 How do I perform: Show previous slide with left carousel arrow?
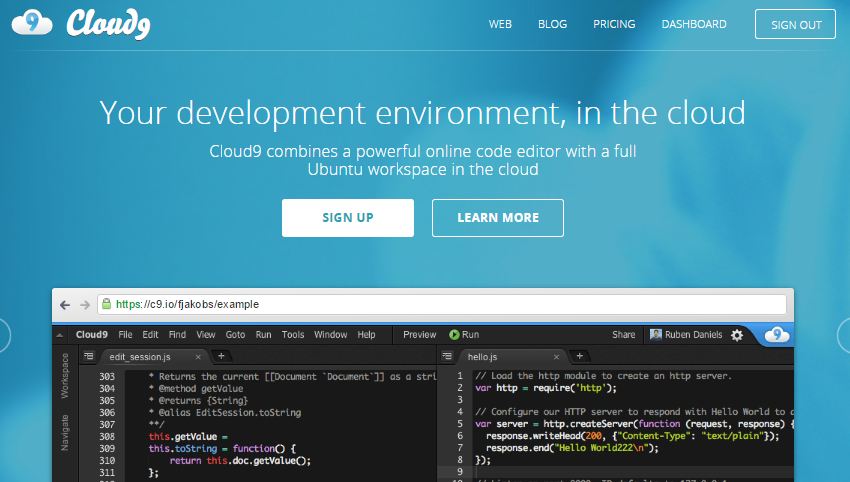pos(4,335)
